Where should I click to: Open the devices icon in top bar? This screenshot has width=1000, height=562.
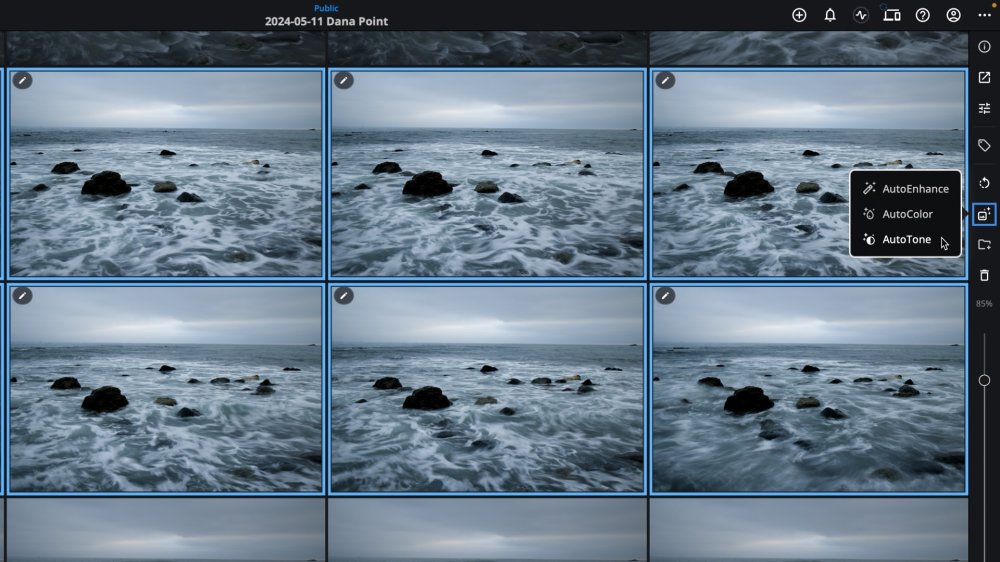point(892,15)
